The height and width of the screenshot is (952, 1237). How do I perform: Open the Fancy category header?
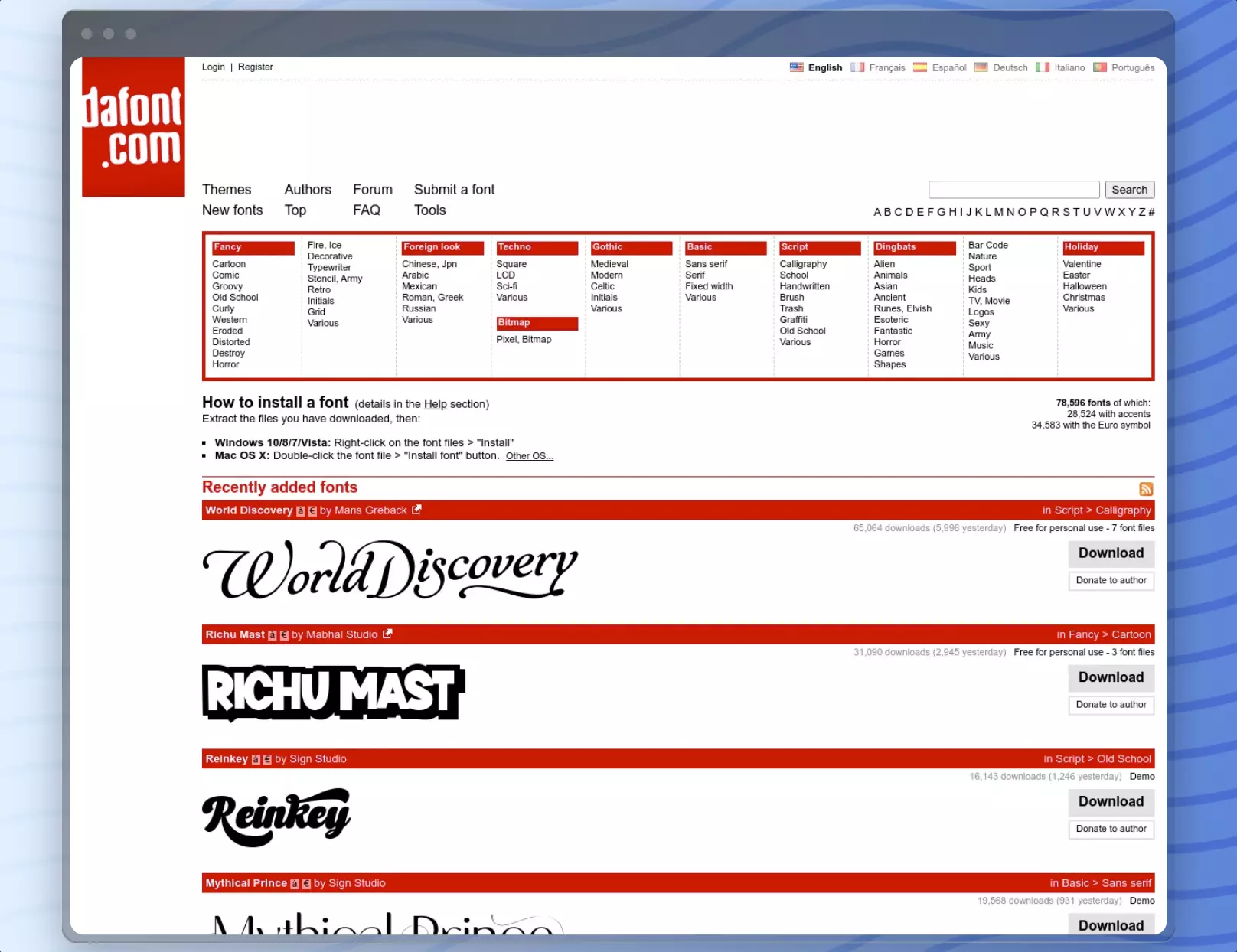coord(253,248)
